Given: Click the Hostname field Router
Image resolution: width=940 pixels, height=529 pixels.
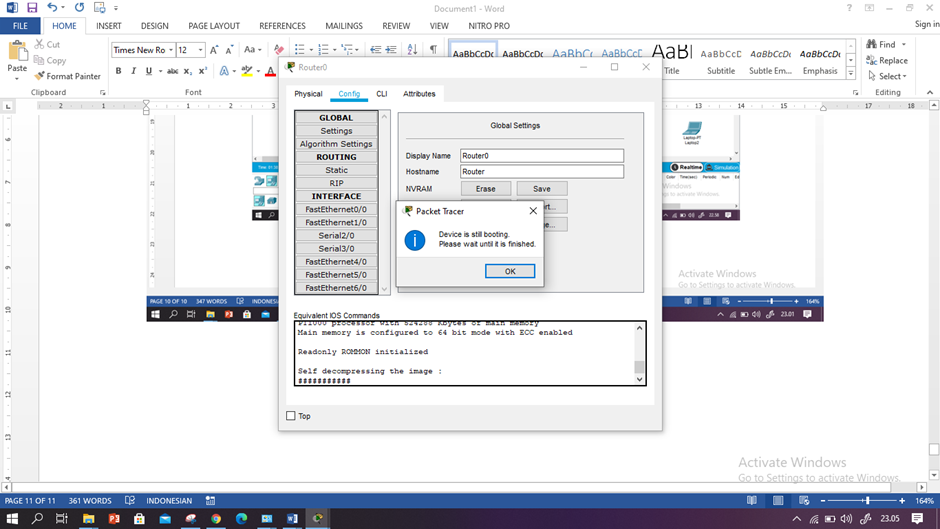Looking at the screenshot, I should 542,172.
